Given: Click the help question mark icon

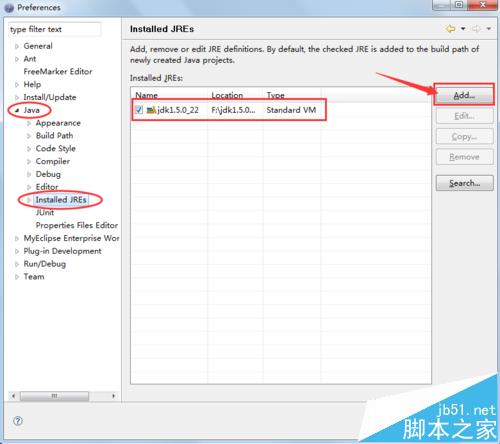Looking at the screenshot, I should pos(18,421).
